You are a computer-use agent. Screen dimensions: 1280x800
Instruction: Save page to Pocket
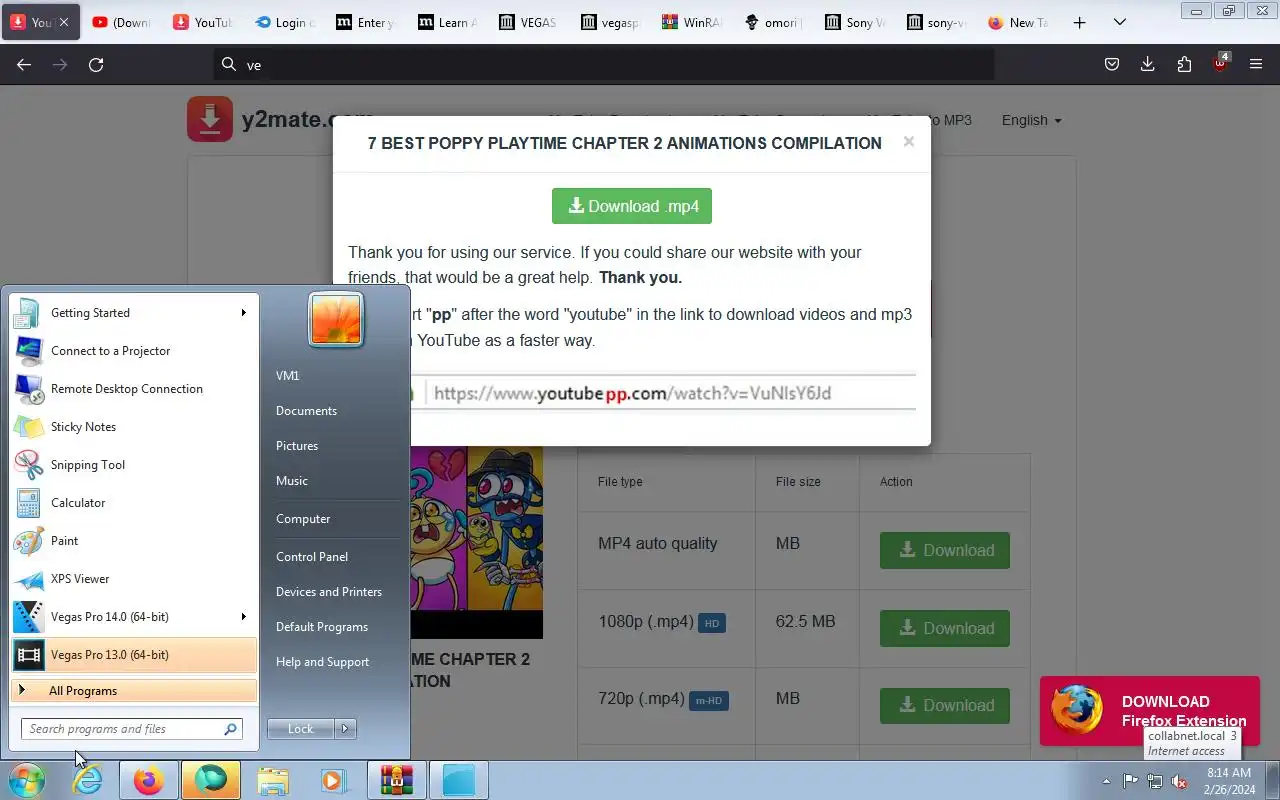point(1111,64)
